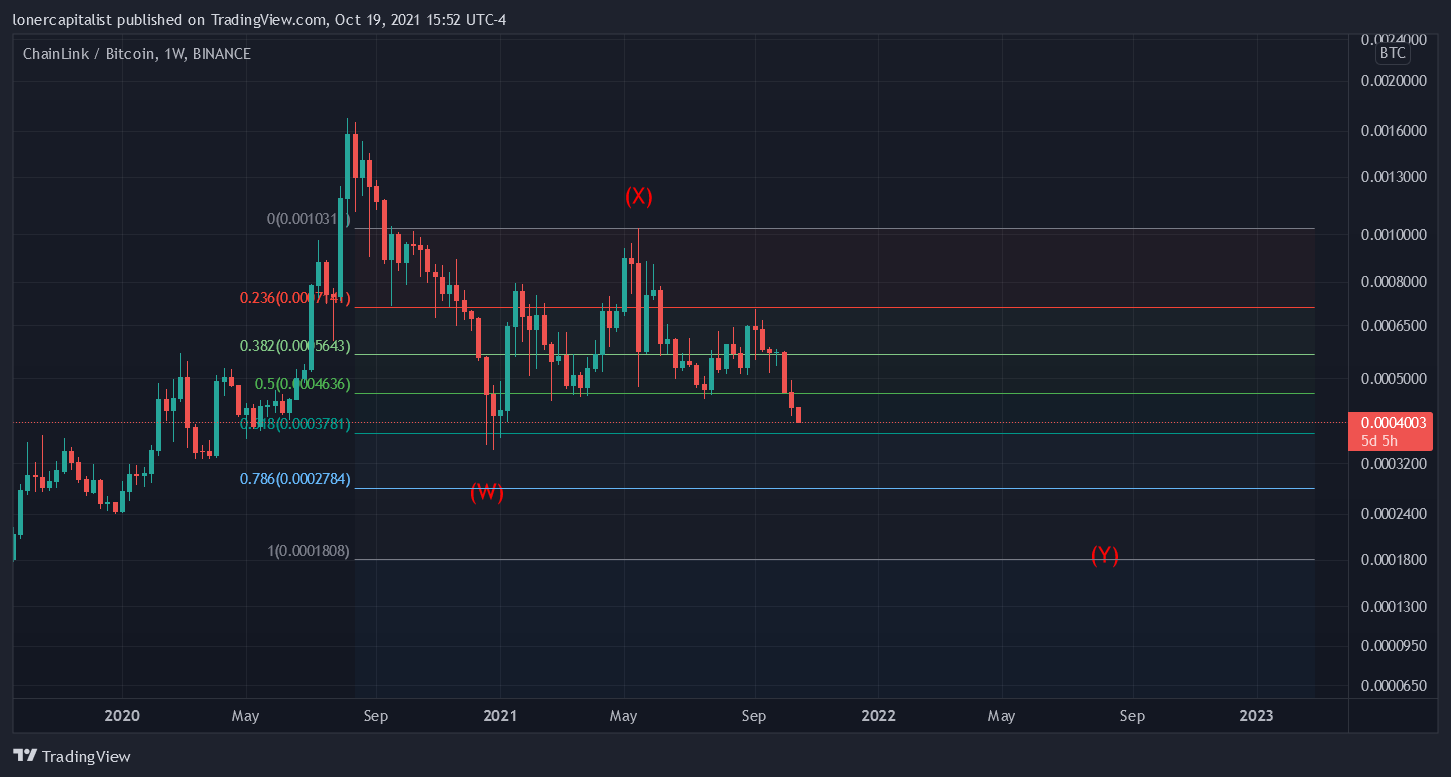Click the 0.0000950 price axis label
This screenshot has height=777, width=1451.
[x=1395, y=646]
